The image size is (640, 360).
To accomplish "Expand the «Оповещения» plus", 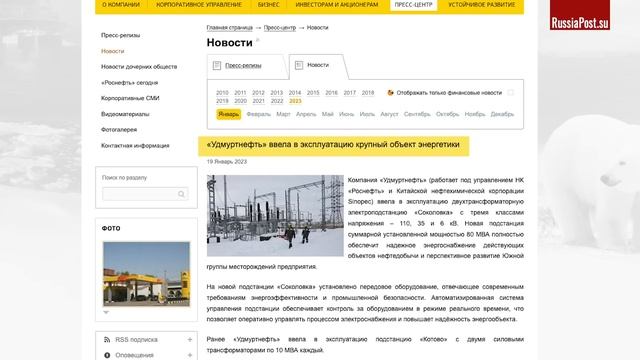I will click(190, 356).
